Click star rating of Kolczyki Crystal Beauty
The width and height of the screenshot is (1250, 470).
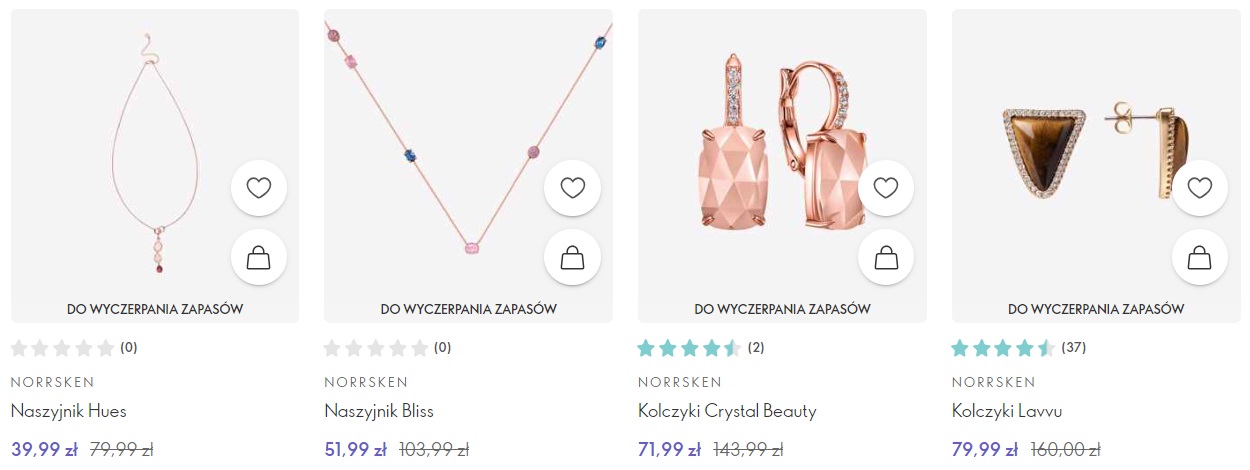pos(689,348)
